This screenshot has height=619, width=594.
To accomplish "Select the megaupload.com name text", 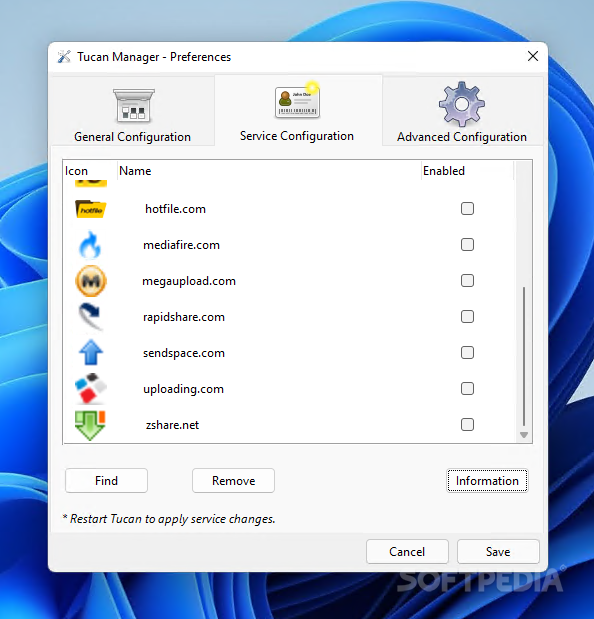I will coord(189,281).
